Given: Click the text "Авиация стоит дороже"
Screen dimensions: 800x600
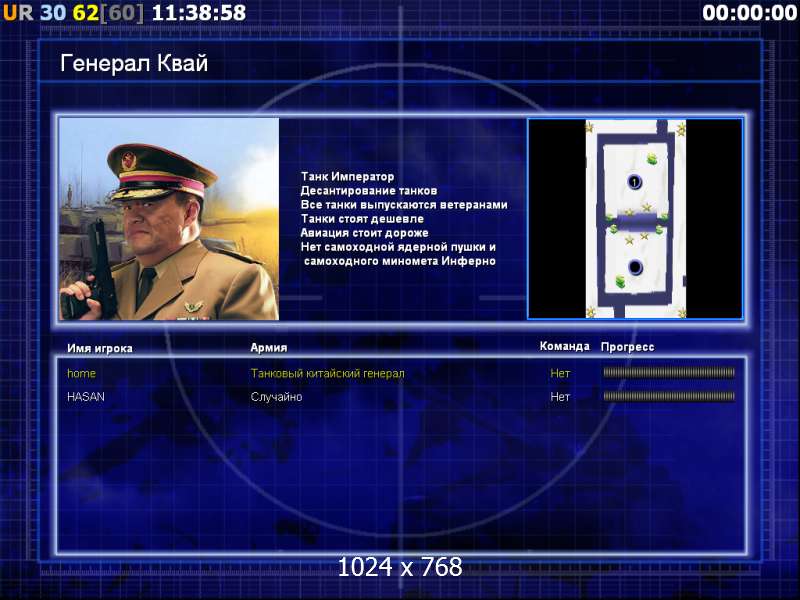Looking at the screenshot, I should tap(364, 233).
